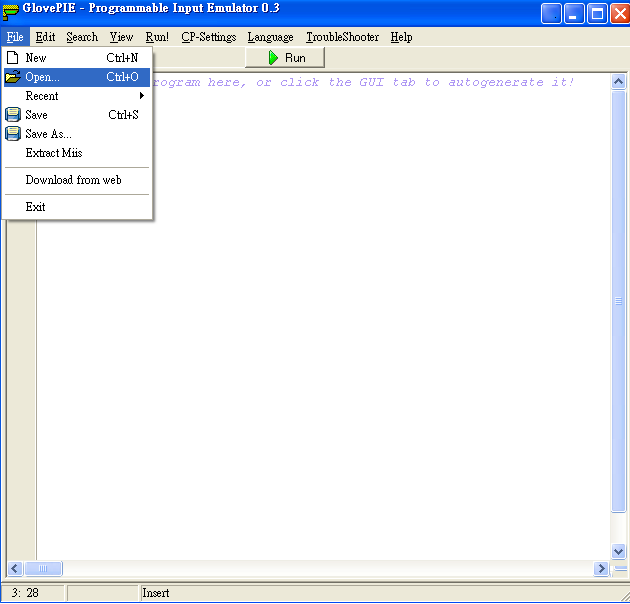Click the window resize grip corner
The image size is (630, 604).
click(624, 596)
